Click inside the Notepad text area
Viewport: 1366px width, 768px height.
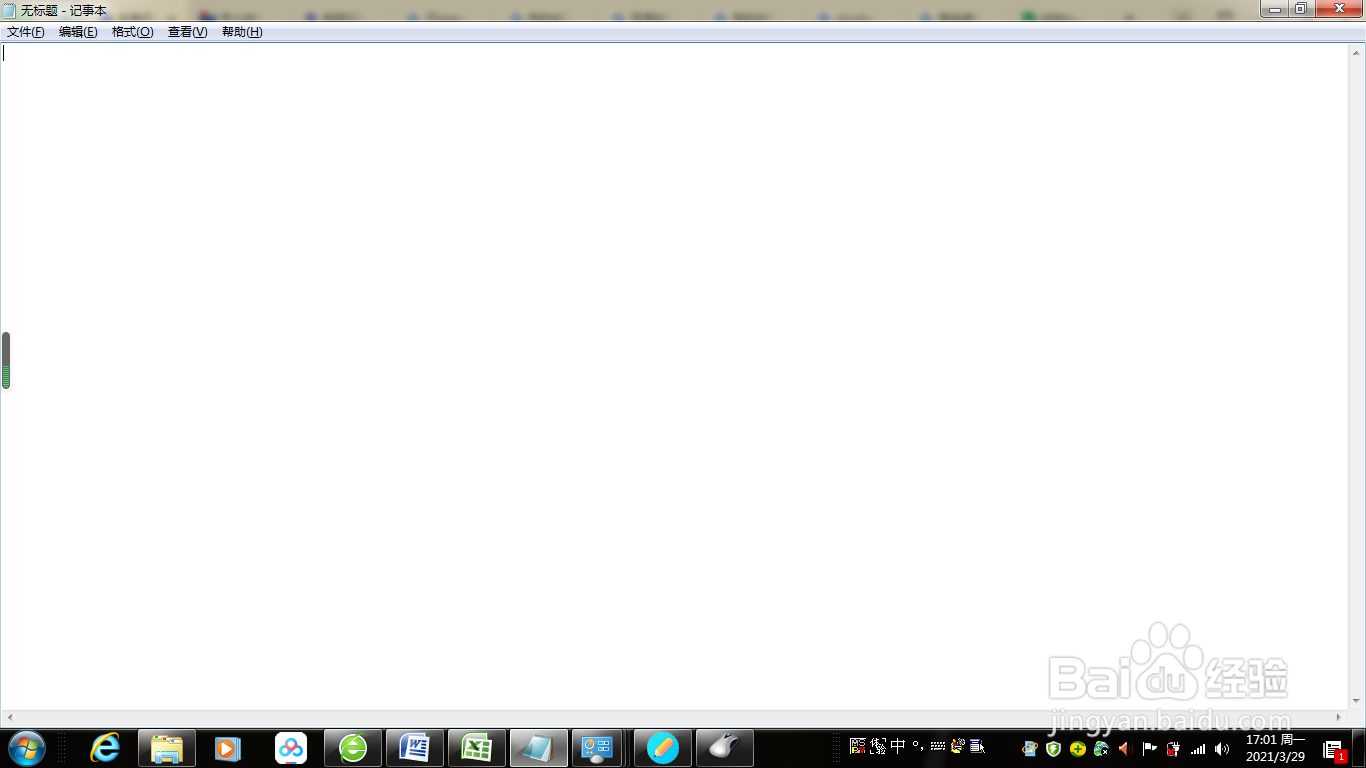click(674, 375)
